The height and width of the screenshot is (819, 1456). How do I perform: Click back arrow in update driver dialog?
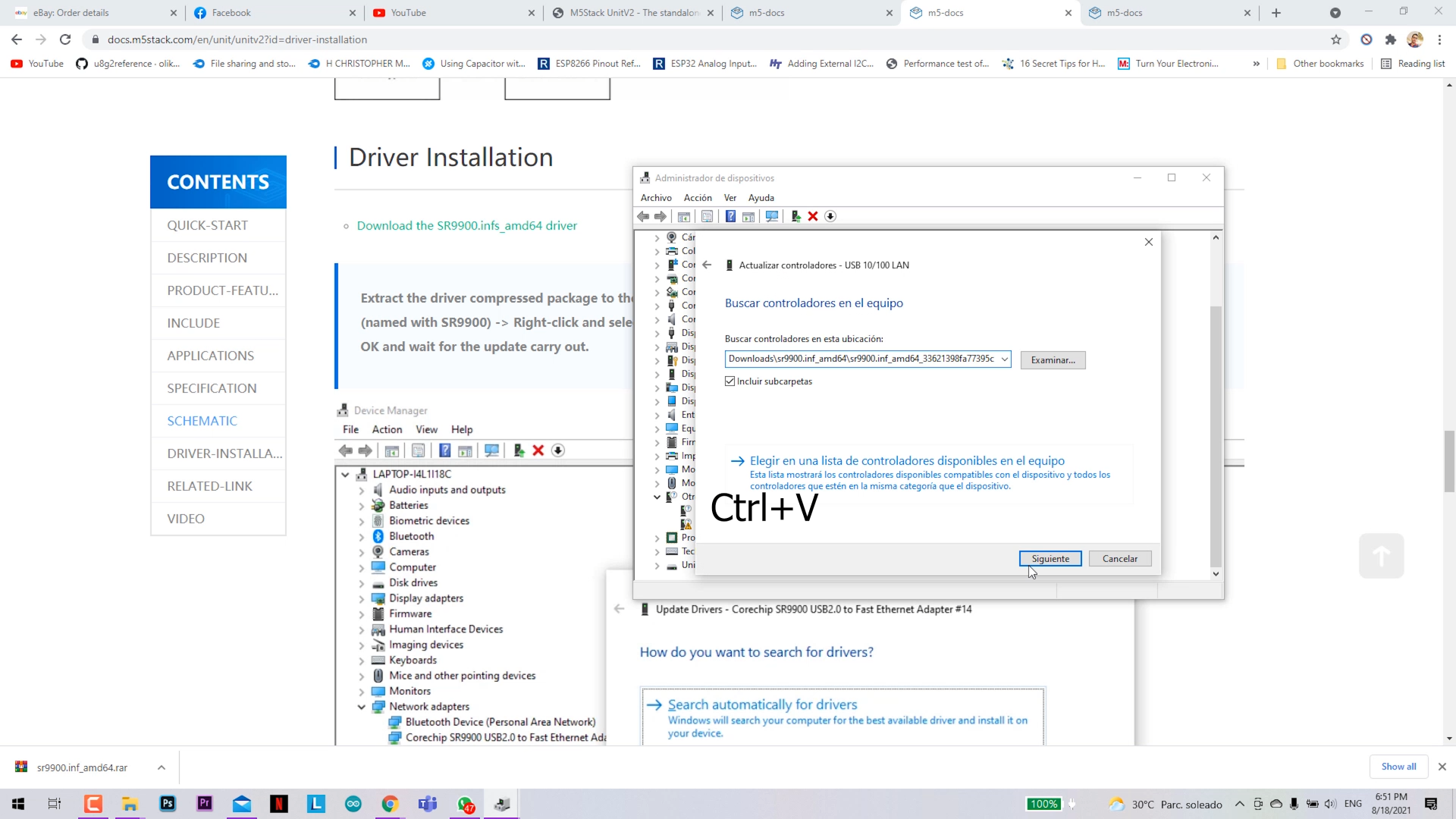[x=707, y=265]
